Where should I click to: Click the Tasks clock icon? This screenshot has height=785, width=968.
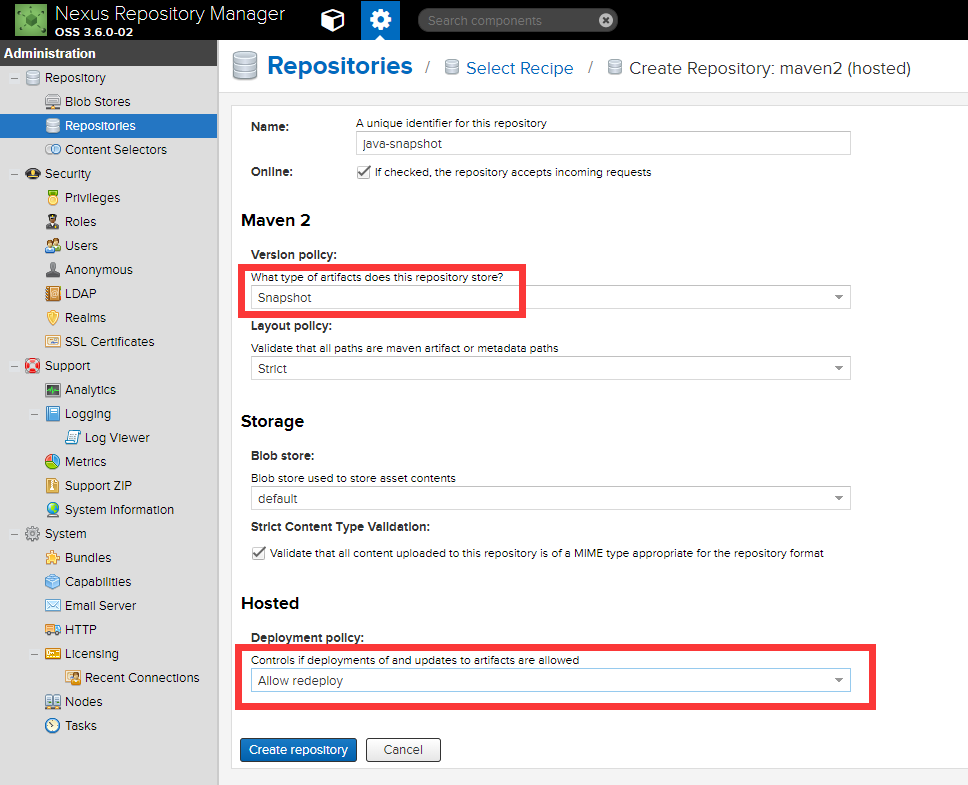click(53, 726)
